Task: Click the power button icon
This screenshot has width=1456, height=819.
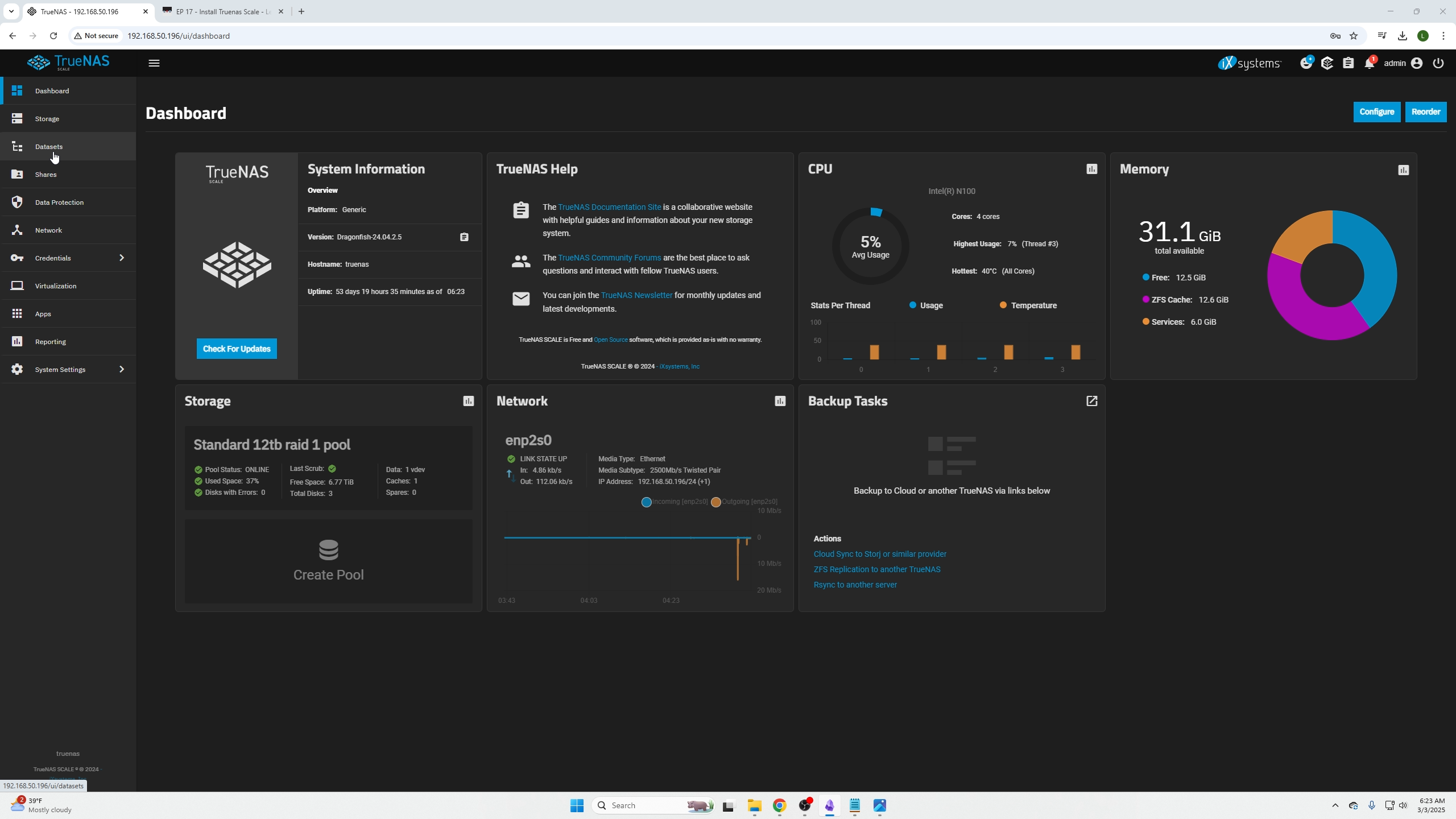Action: 1438,63
